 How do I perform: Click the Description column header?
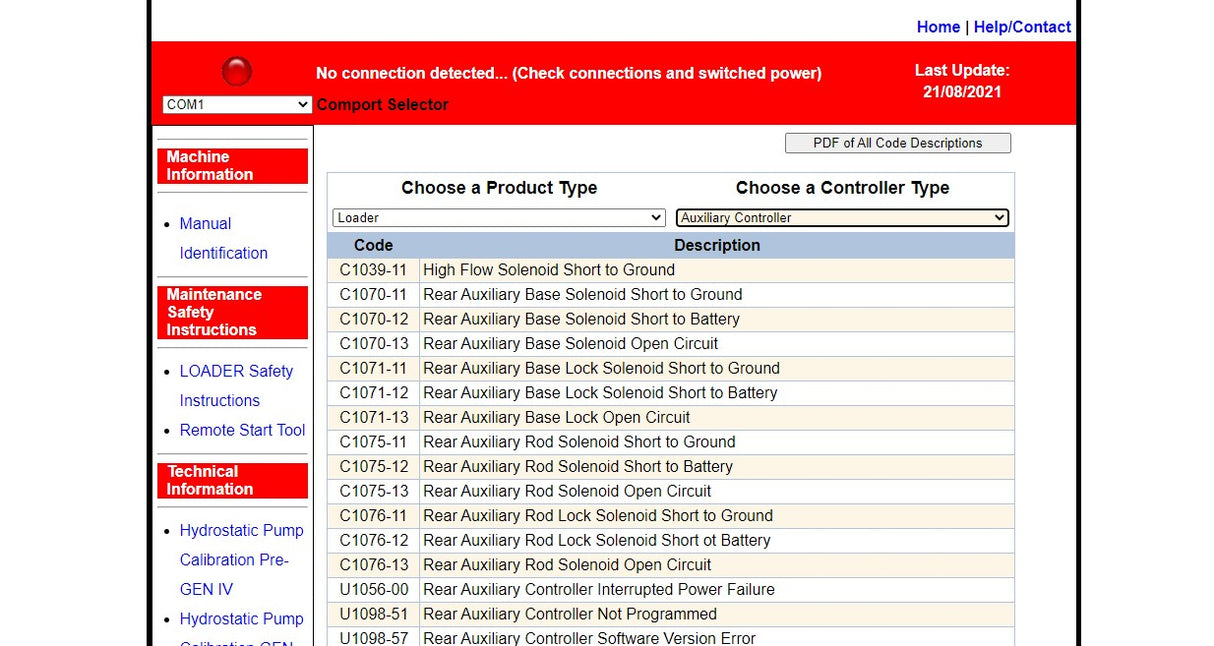point(716,245)
